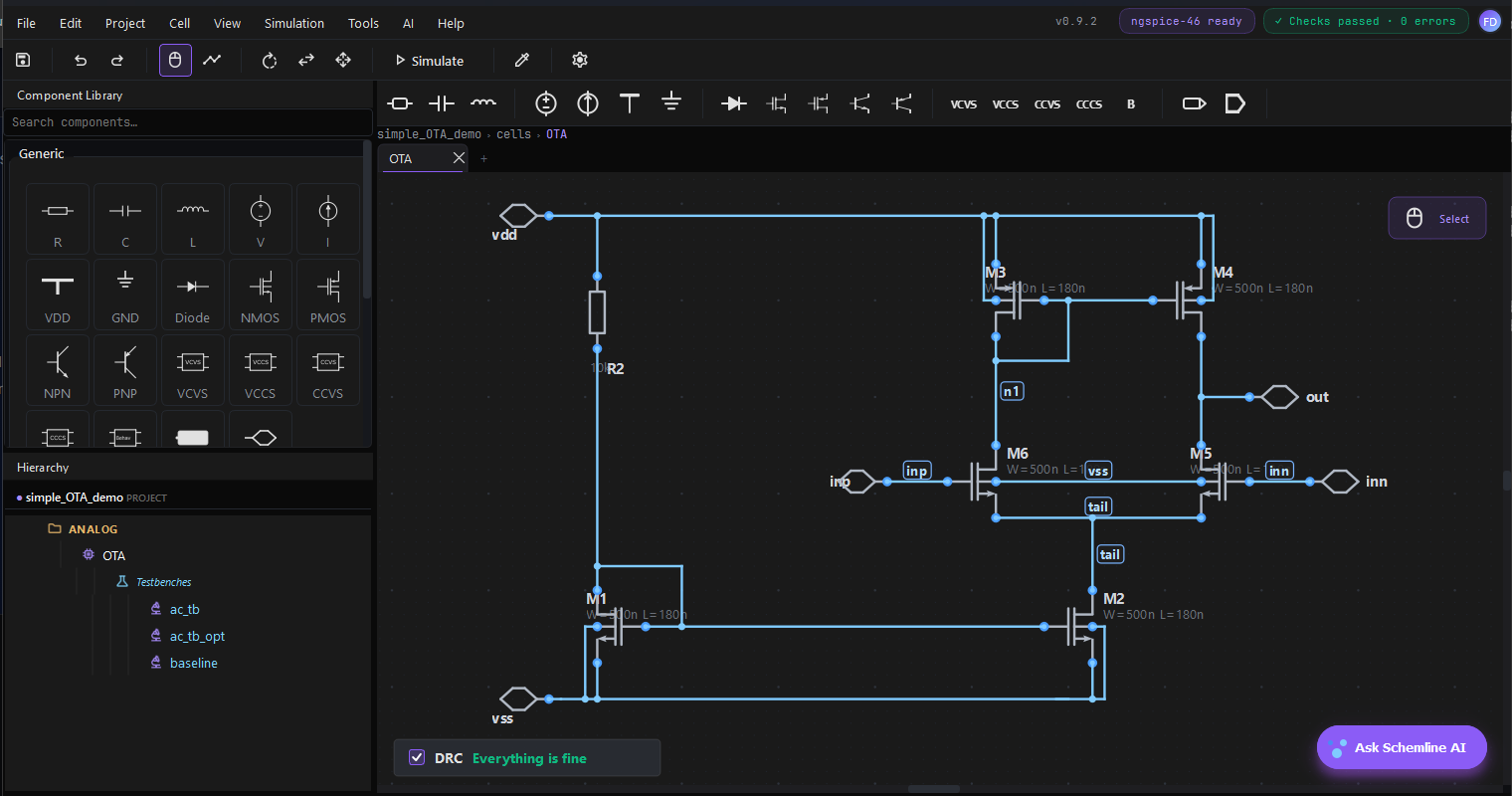Viewport: 1512px width, 796px height.
Task: Toggle the DRC checkbox at the bottom
Action: click(x=417, y=757)
